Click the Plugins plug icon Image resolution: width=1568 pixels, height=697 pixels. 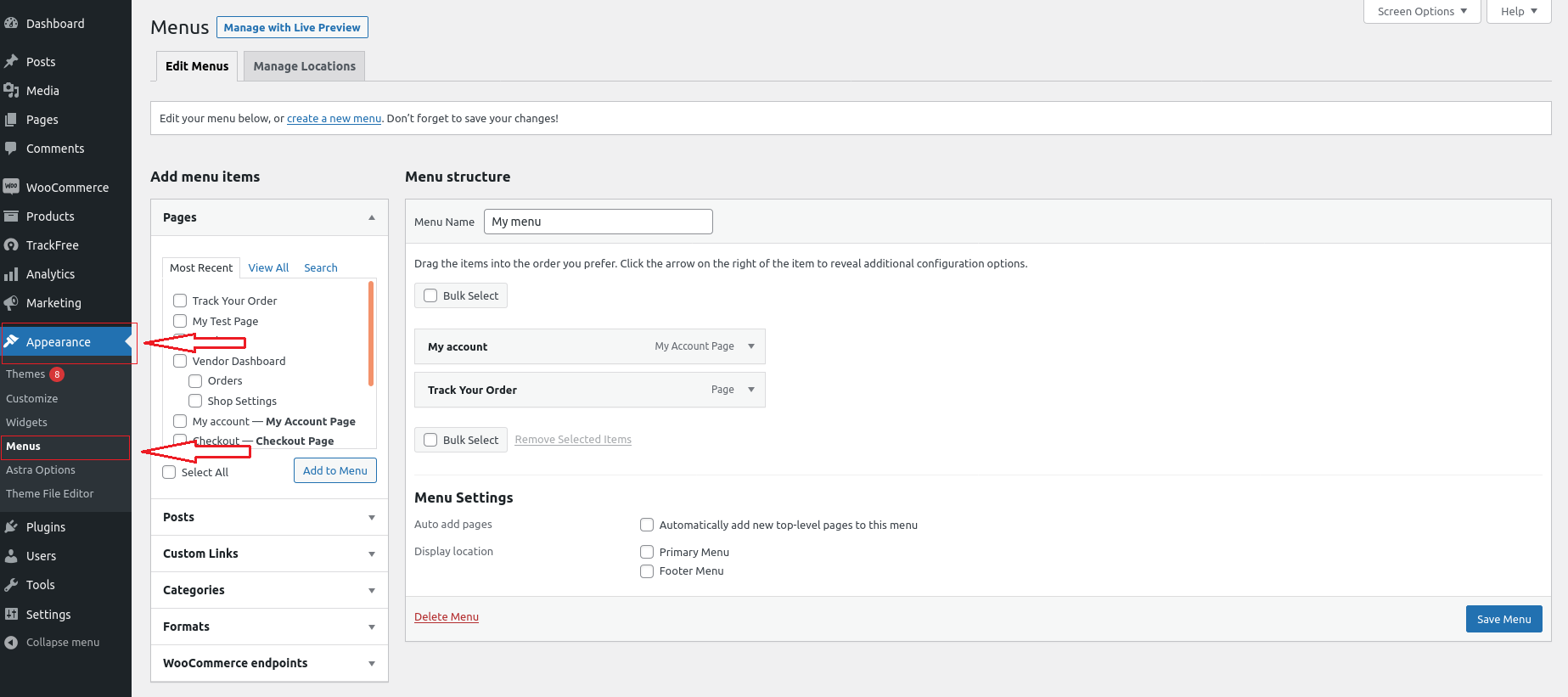11,526
